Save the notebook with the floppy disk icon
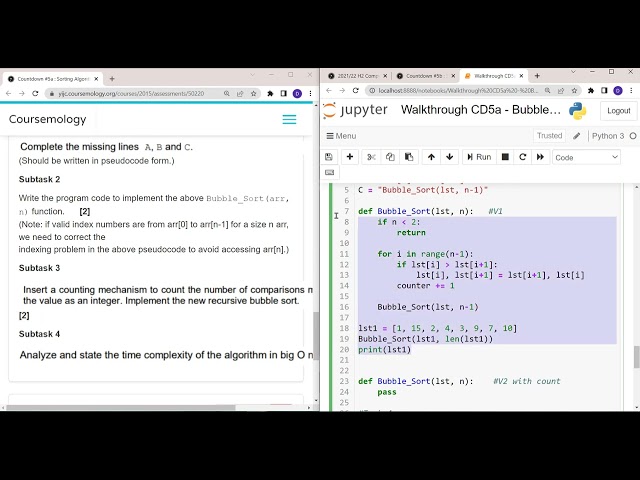The image size is (640, 480). click(x=329, y=157)
